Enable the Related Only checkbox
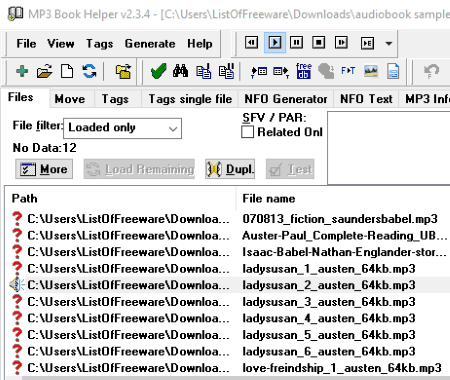Viewport: 450px width, 380px height. point(247,132)
